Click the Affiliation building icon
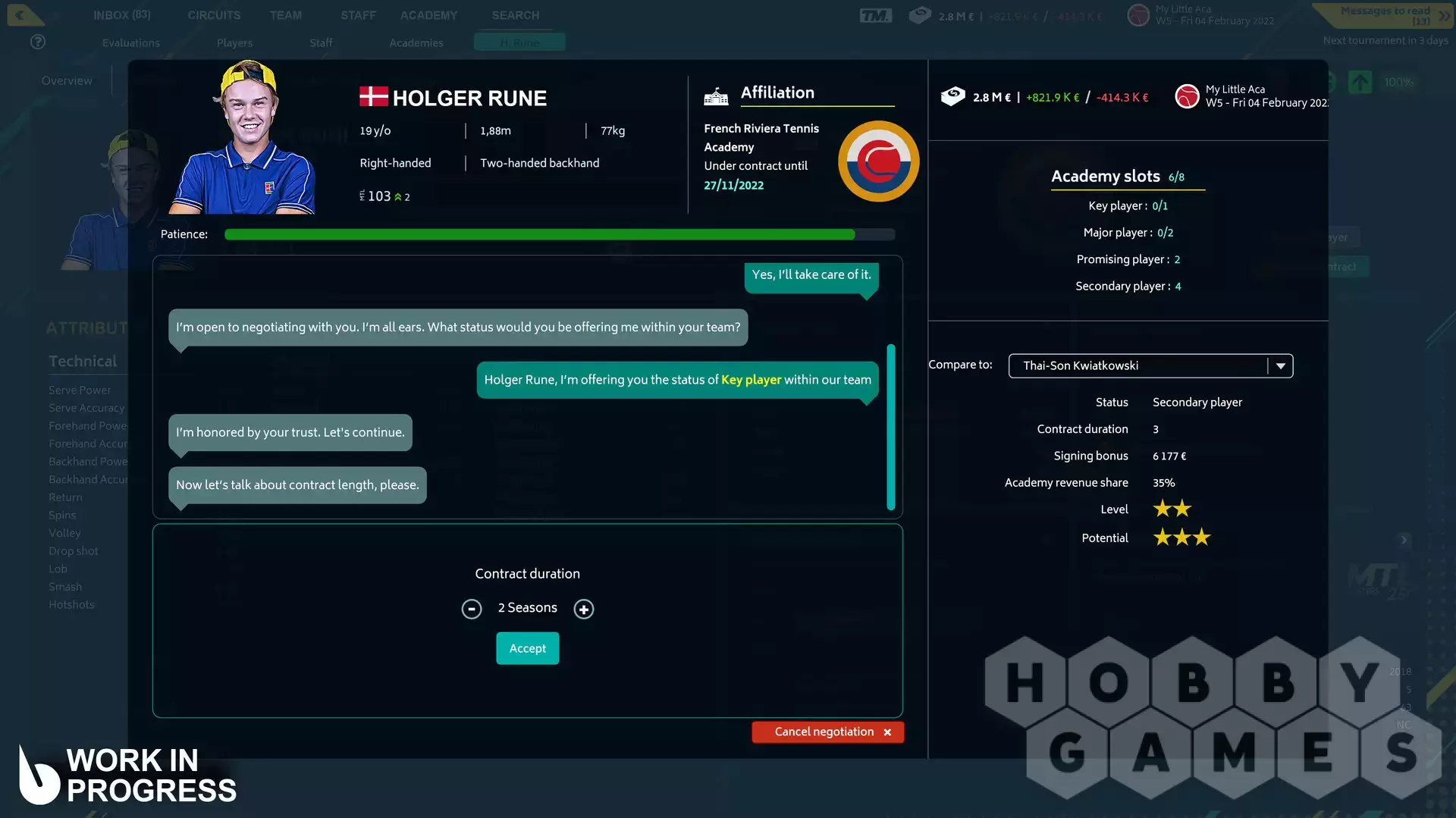The width and height of the screenshot is (1456, 818). [715, 96]
